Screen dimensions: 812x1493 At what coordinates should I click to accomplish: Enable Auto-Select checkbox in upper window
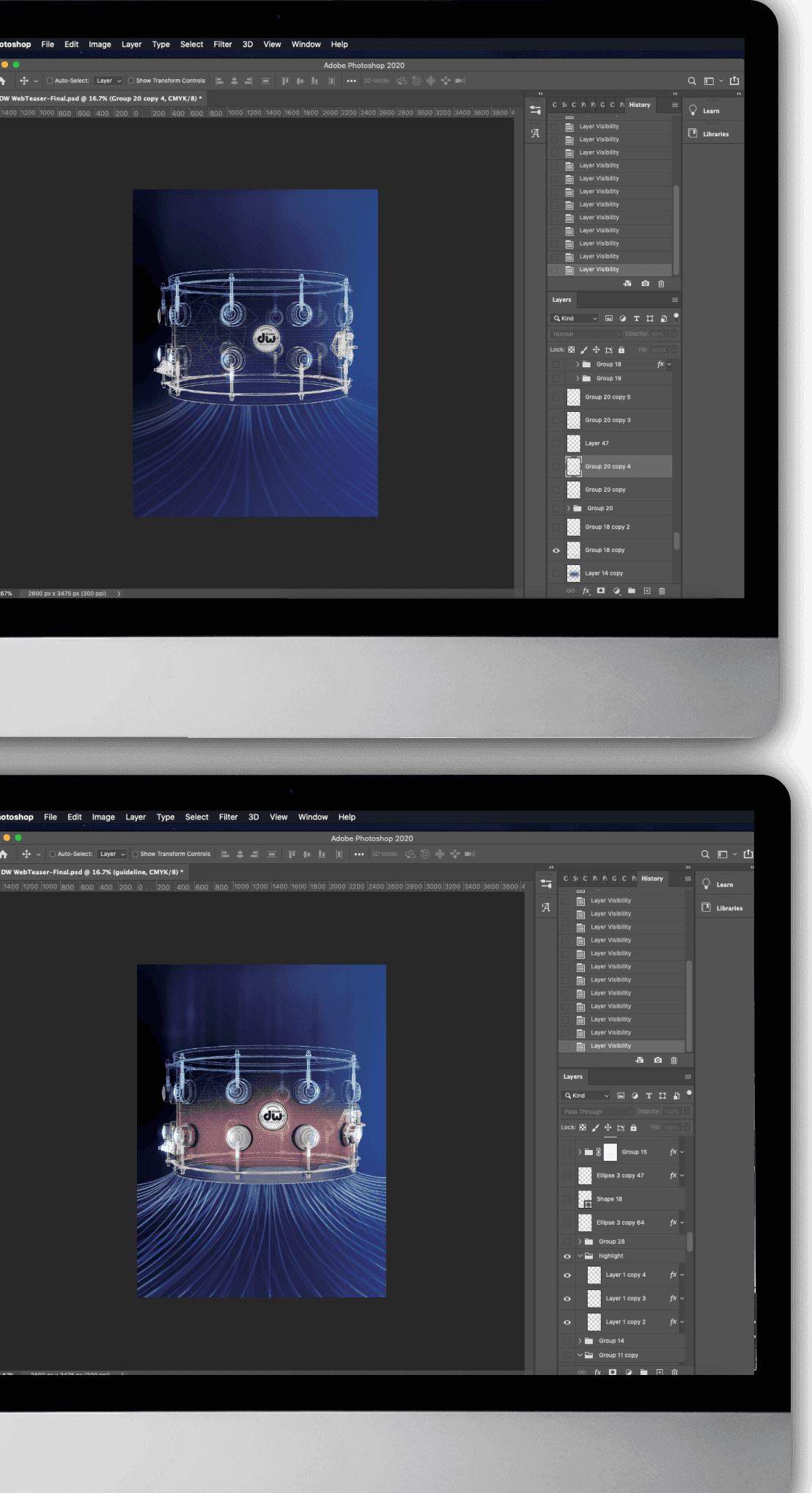(x=50, y=81)
